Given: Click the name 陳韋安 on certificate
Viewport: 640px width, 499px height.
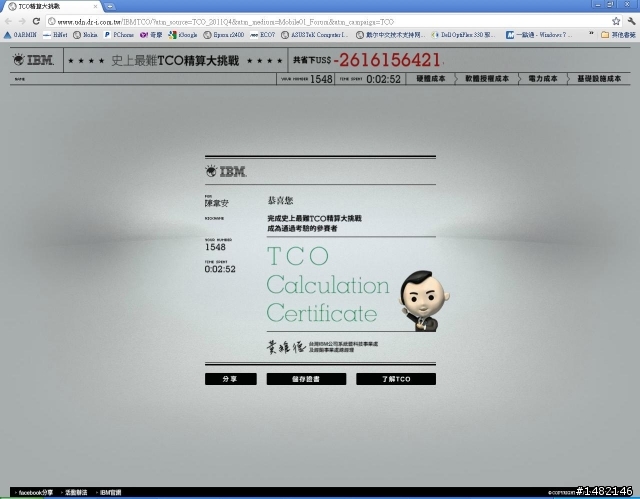Looking at the screenshot, I should 217,203.
